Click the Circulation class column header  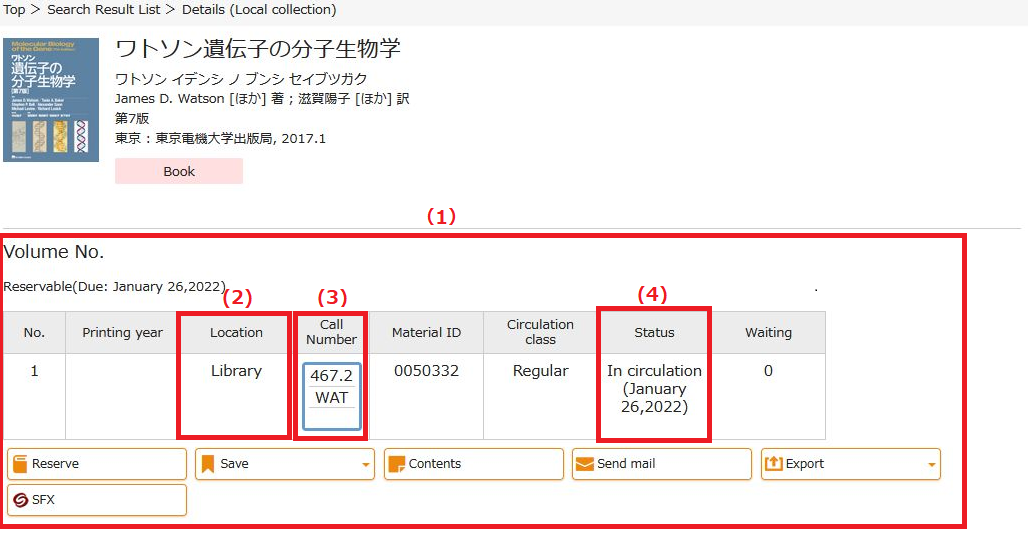pos(540,332)
